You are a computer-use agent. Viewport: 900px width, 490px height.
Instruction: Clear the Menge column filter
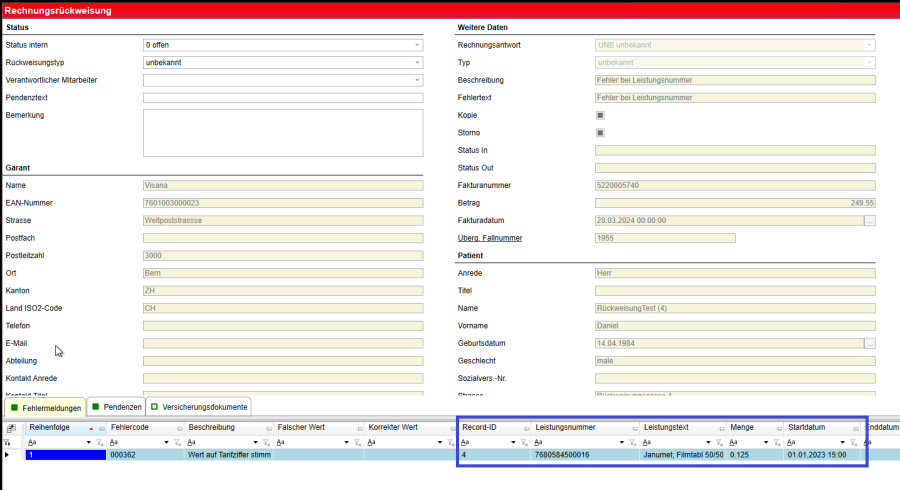click(777, 441)
